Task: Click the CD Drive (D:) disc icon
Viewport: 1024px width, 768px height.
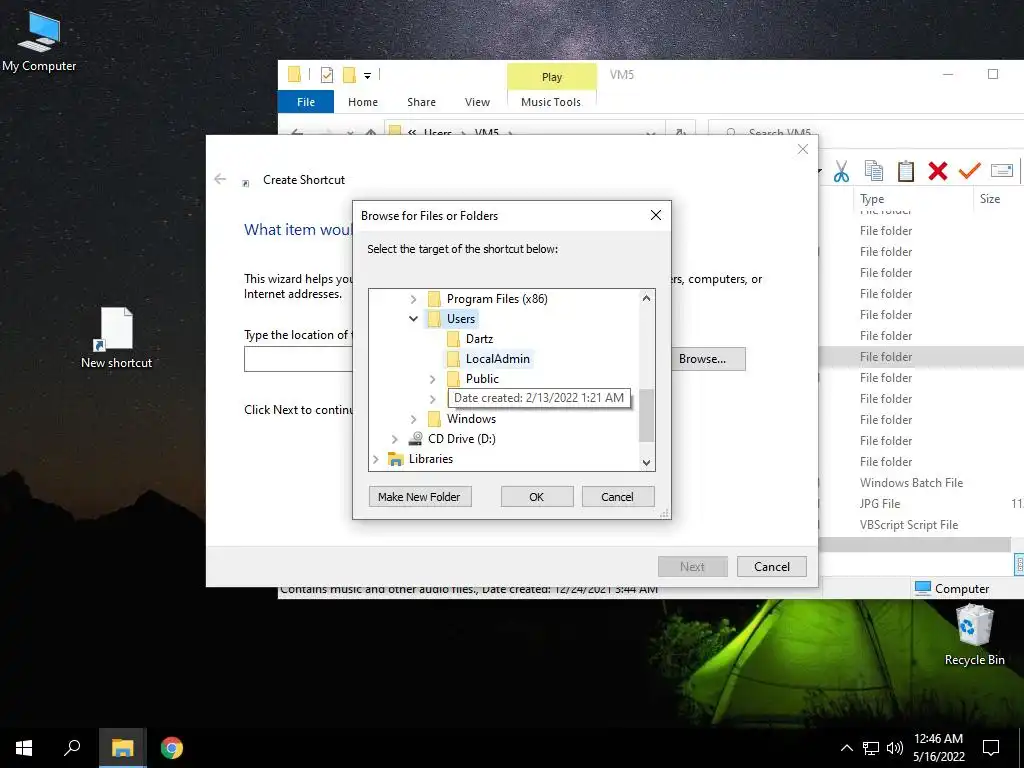Action: click(x=415, y=439)
